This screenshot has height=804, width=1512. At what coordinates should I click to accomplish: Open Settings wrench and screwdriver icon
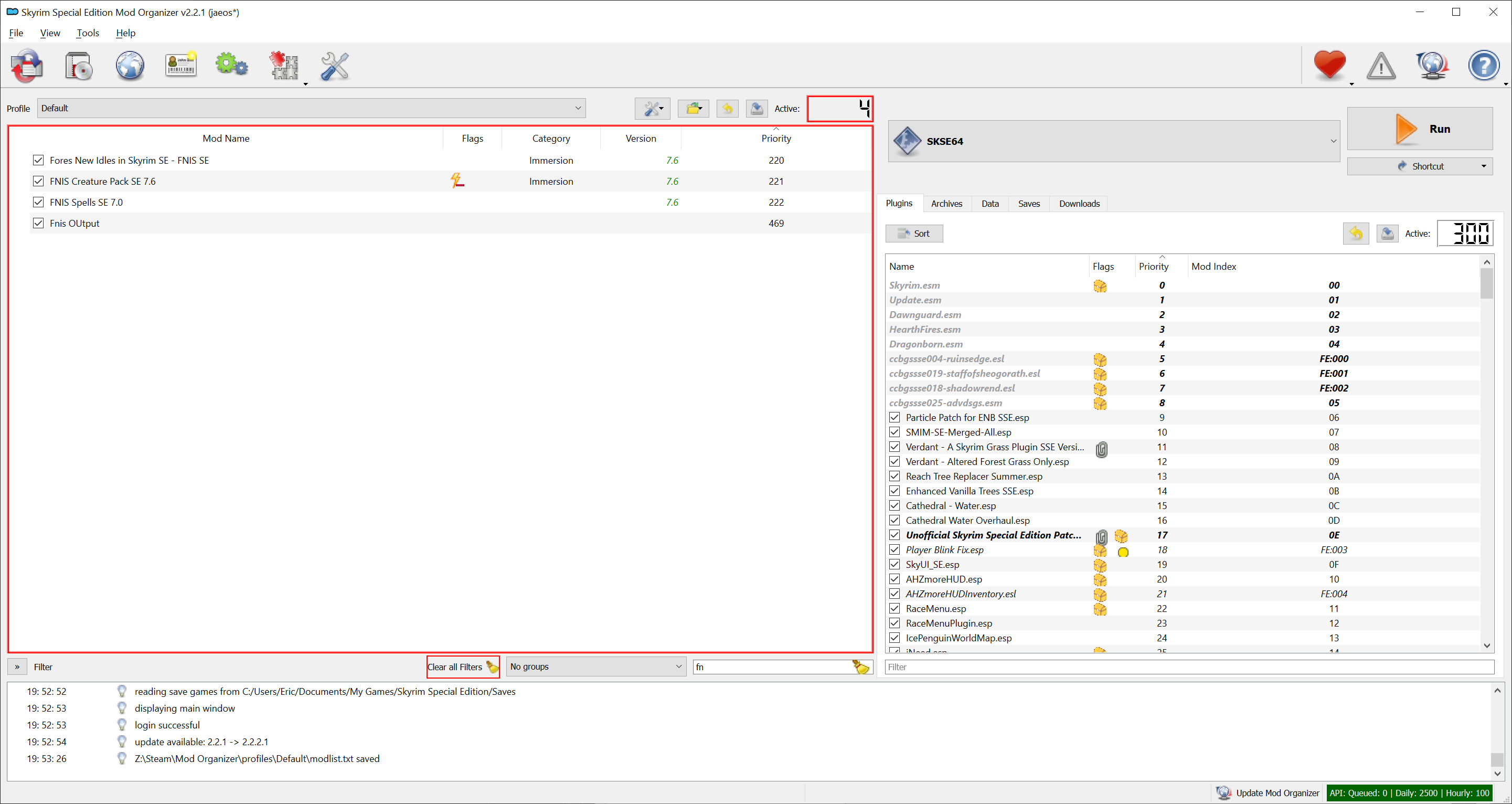[335, 65]
